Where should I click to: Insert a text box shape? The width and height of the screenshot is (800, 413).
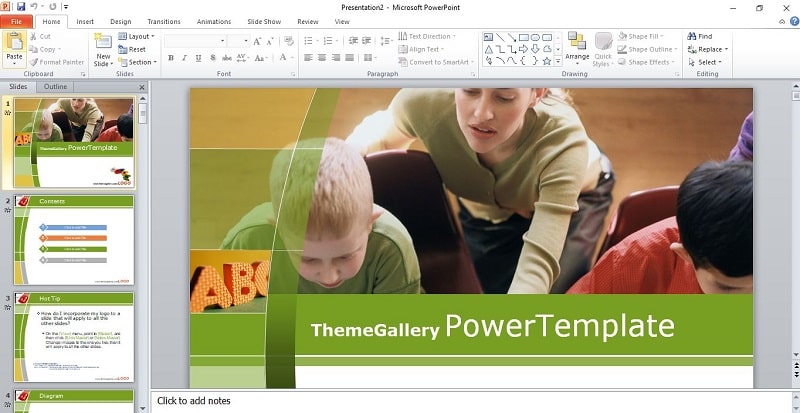coord(488,37)
